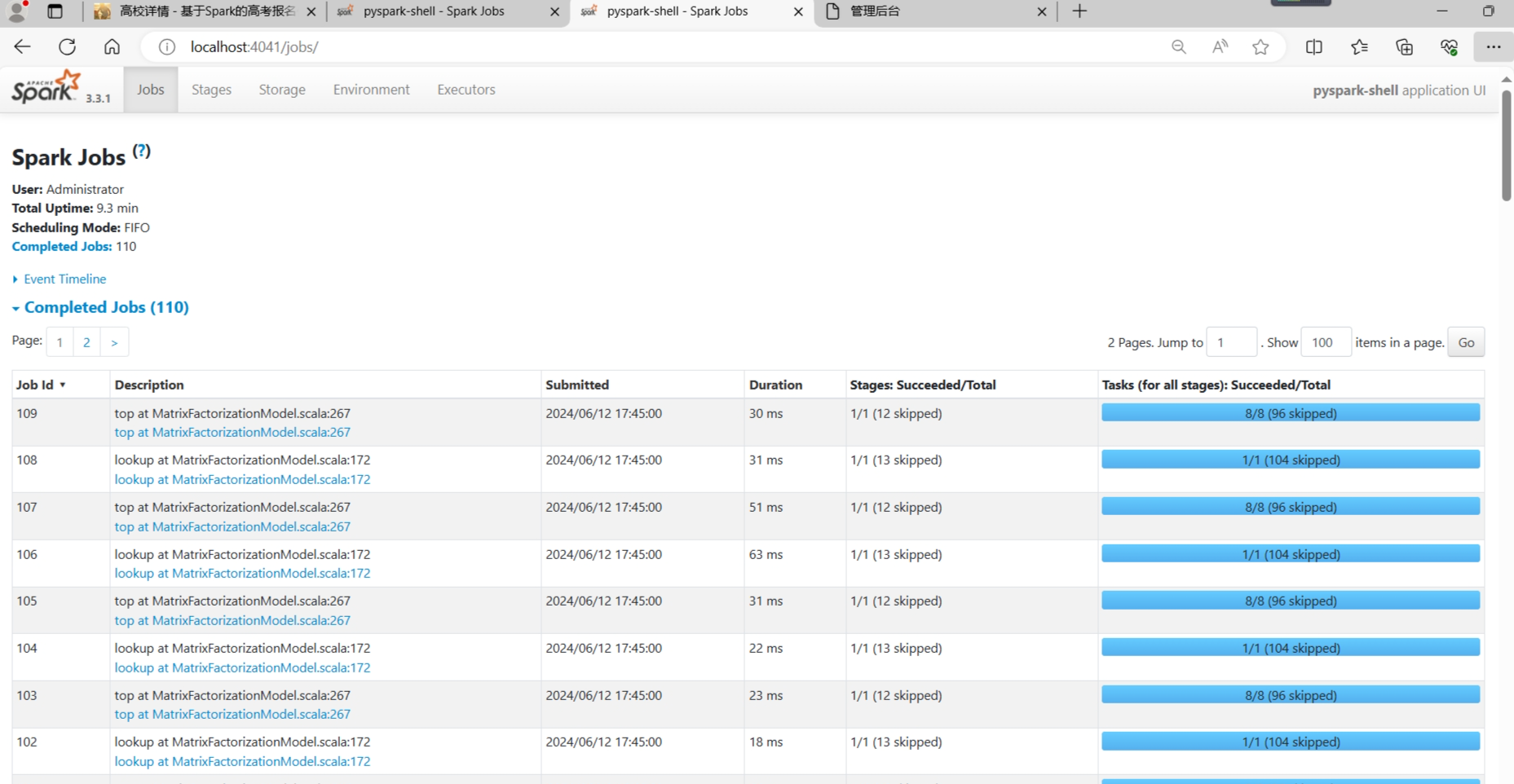Screen dimensions: 1514x784
Task: Click next page arrow in pagination
Action: click(x=114, y=342)
